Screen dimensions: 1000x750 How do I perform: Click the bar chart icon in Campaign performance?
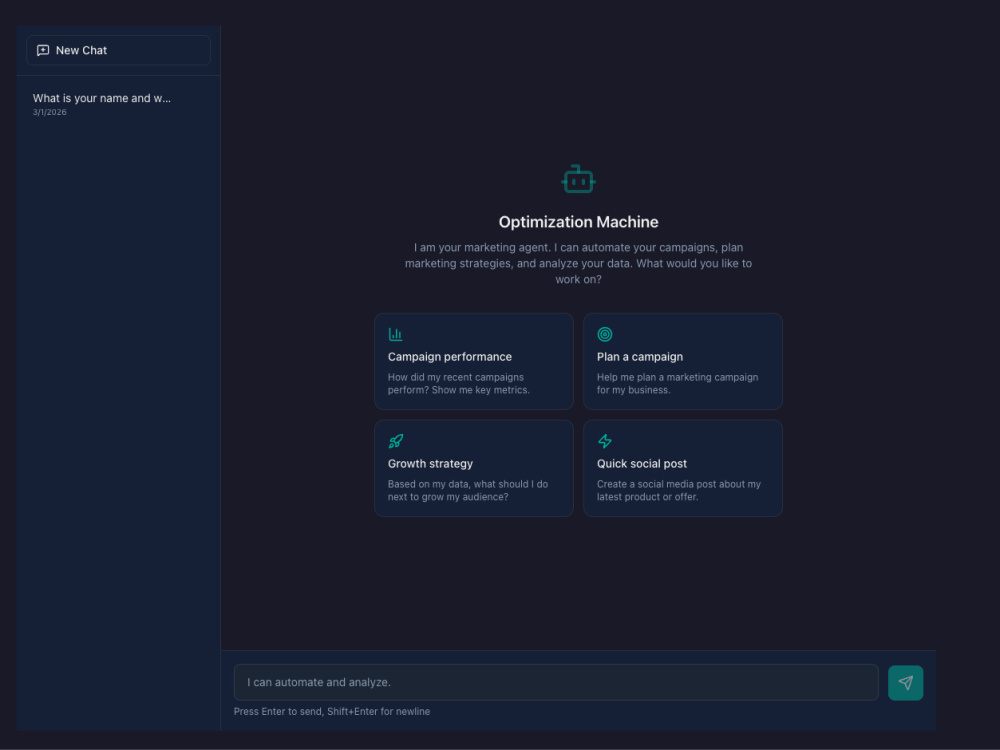[395, 334]
